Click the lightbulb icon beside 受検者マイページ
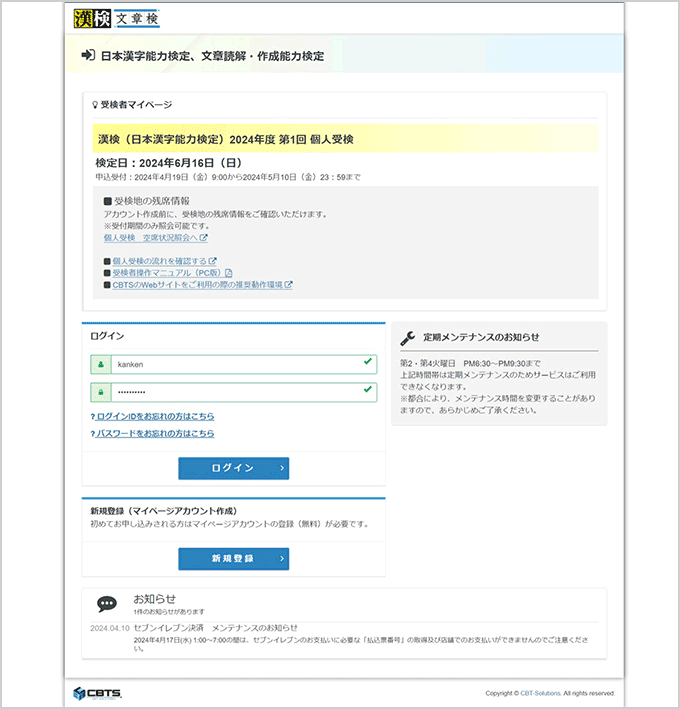Viewport: 680px width, 709px height. point(95,105)
